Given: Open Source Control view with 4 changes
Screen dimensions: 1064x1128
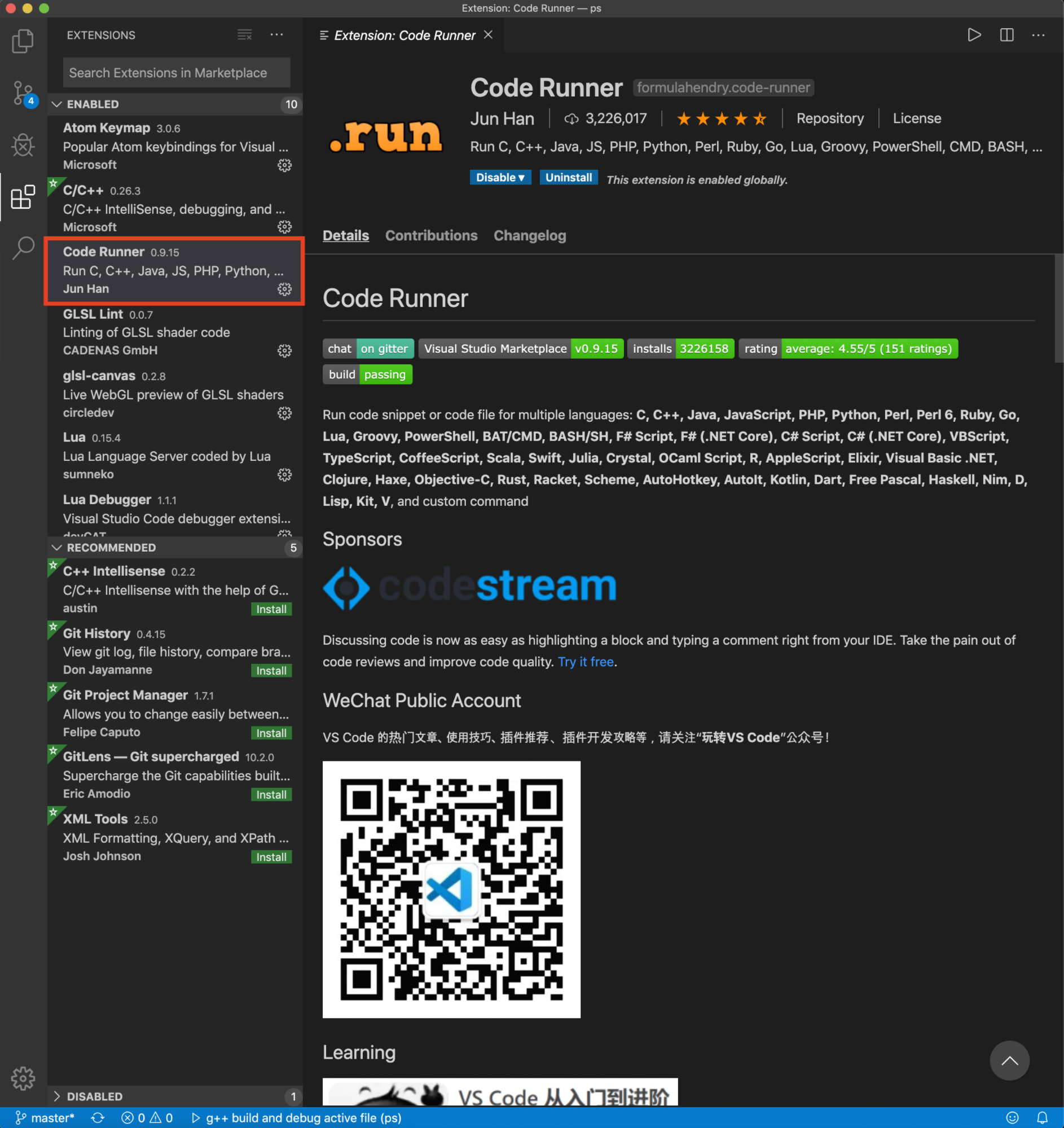Looking at the screenshot, I should coord(24,94).
